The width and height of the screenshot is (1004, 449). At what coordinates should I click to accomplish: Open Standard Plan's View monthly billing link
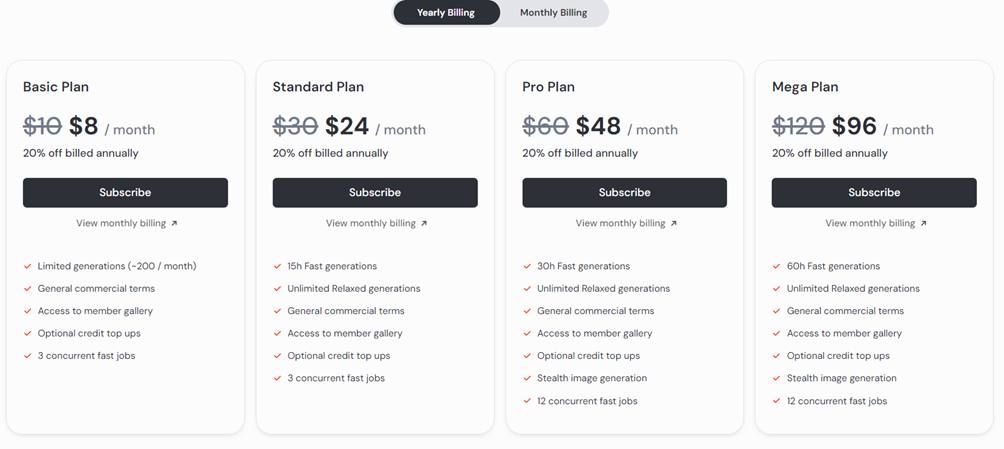pos(370,223)
